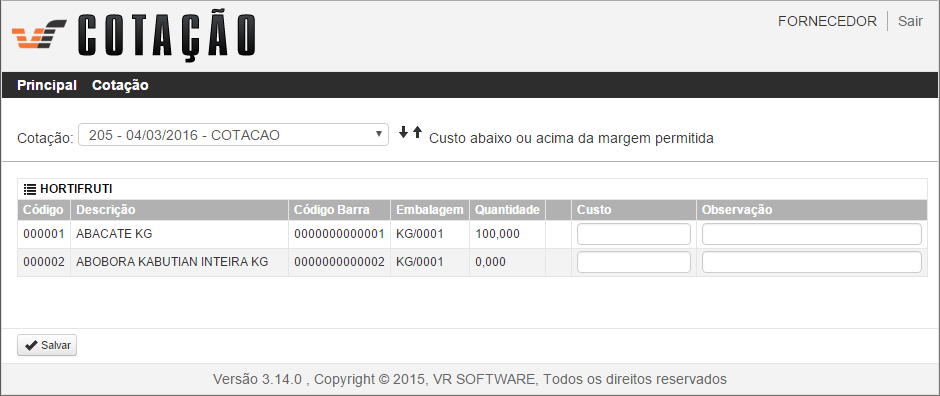This screenshot has height=396, width=940.
Task: Click quantity 0,000
Action: pyautogui.click(x=490, y=262)
